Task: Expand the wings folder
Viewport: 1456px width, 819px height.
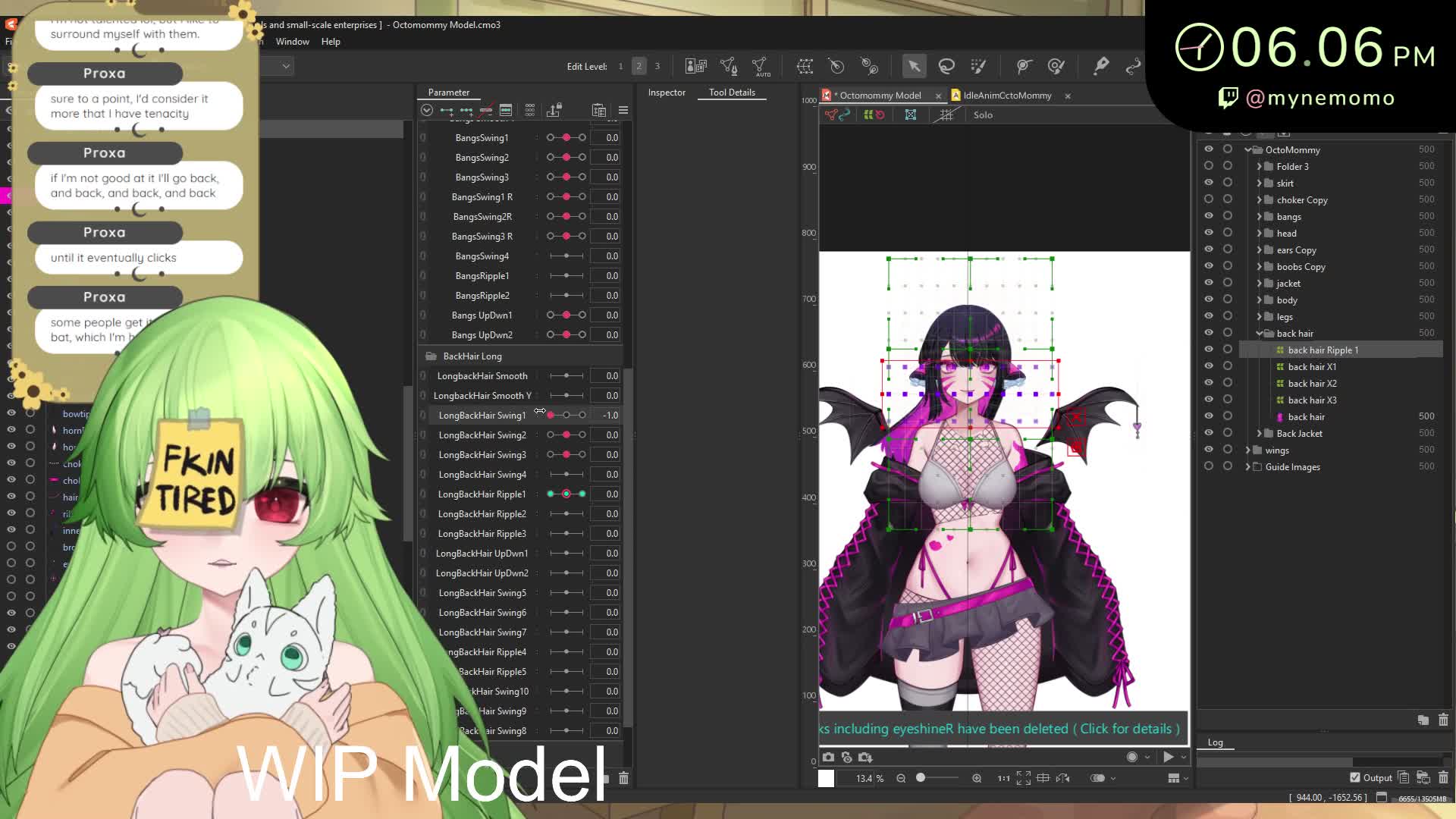Action: [x=1248, y=450]
